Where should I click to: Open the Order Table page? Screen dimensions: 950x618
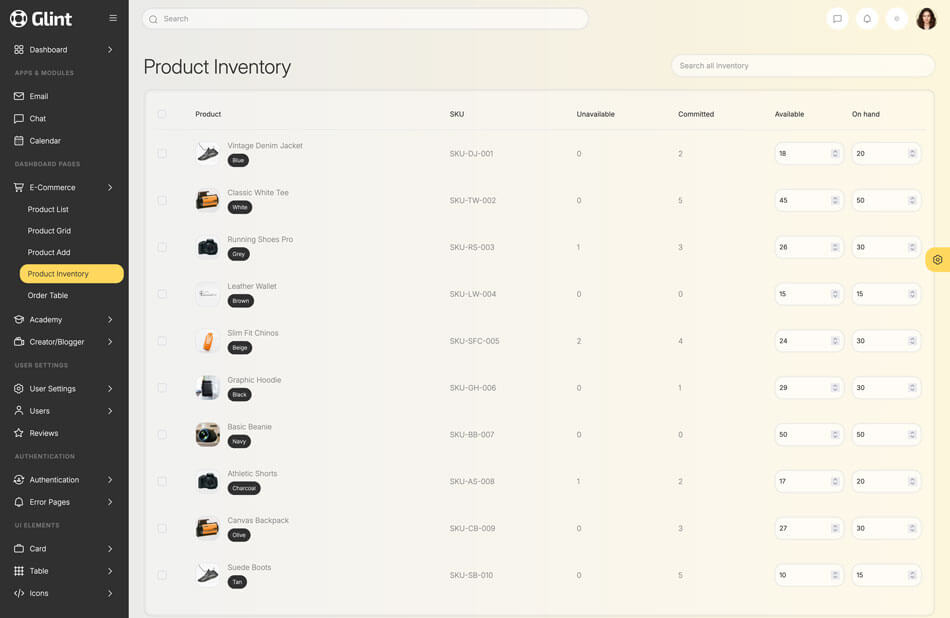48,296
